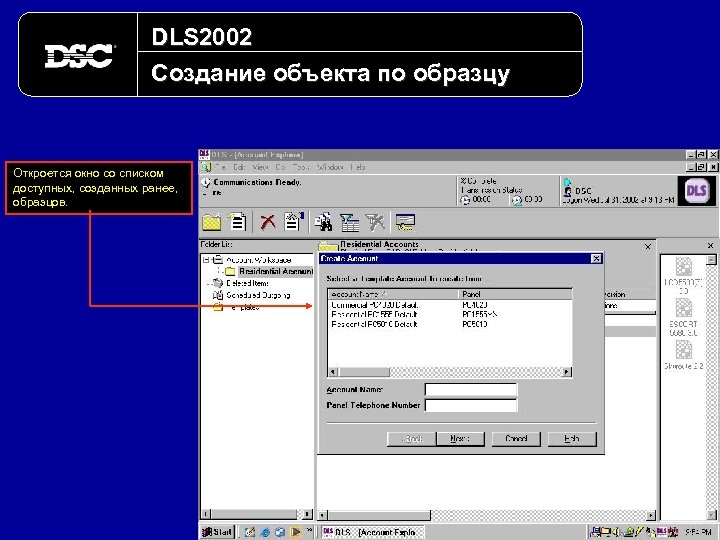Click the PC4020 panel cell
This screenshot has height=540, width=720.
coord(475,305)
